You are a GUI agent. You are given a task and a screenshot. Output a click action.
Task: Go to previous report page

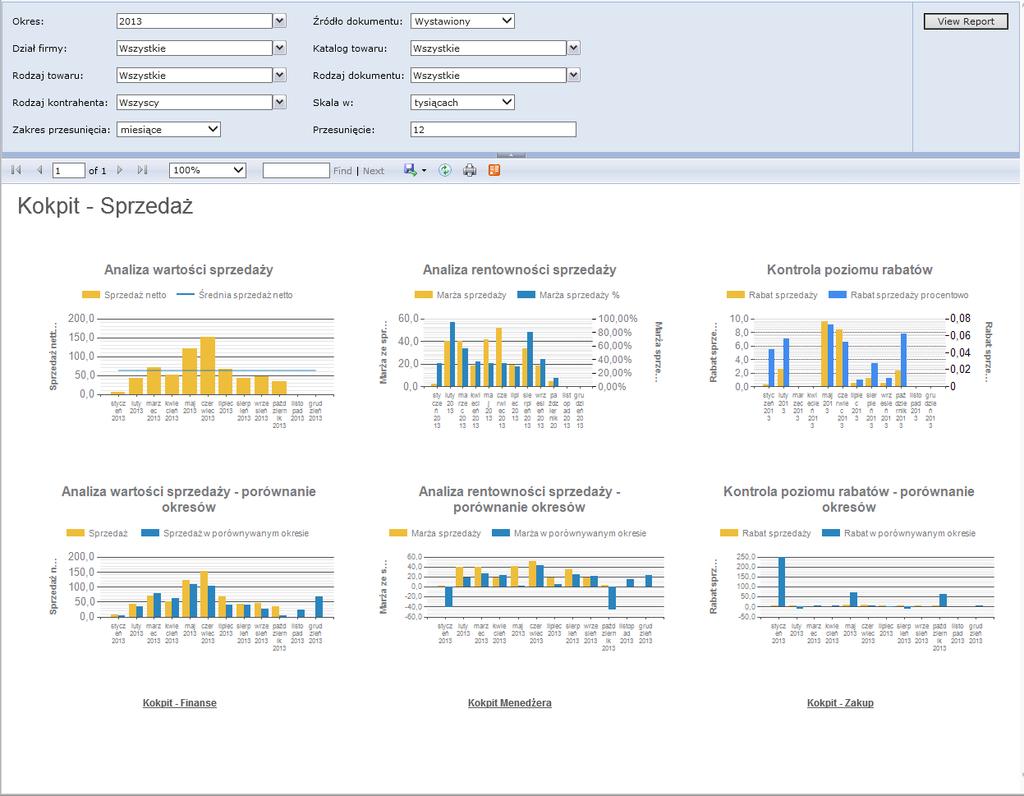(x=39, y=170)
